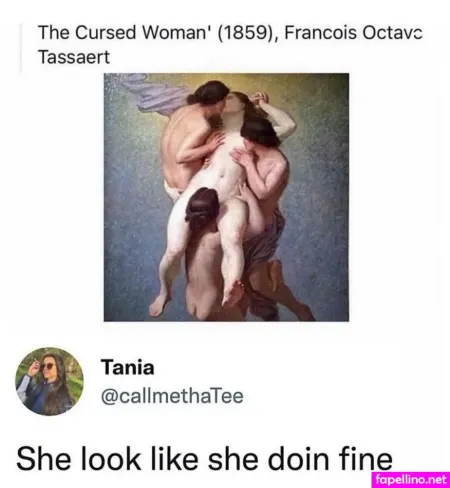450x488 pixels.
Task: Click the artist name 'Francois Octave' in the caption
Action: tap(353, 32)
